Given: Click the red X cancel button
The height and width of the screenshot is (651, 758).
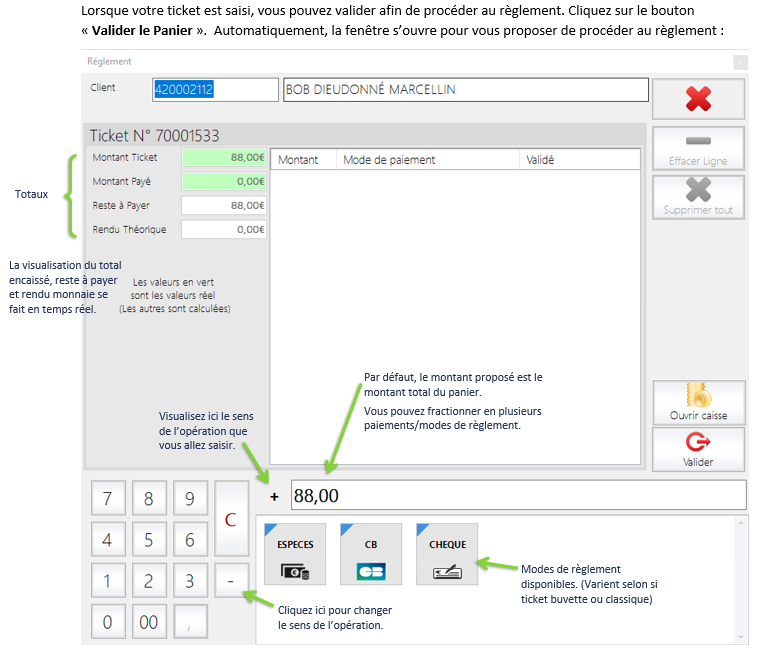Looking at the screenshot, I should click(x=698, y=99).
